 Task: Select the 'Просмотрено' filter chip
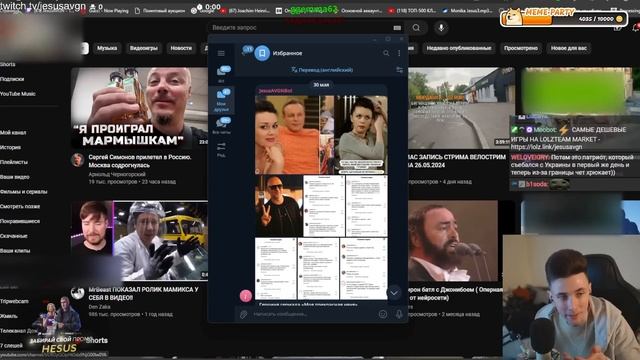tap(521, 48)
